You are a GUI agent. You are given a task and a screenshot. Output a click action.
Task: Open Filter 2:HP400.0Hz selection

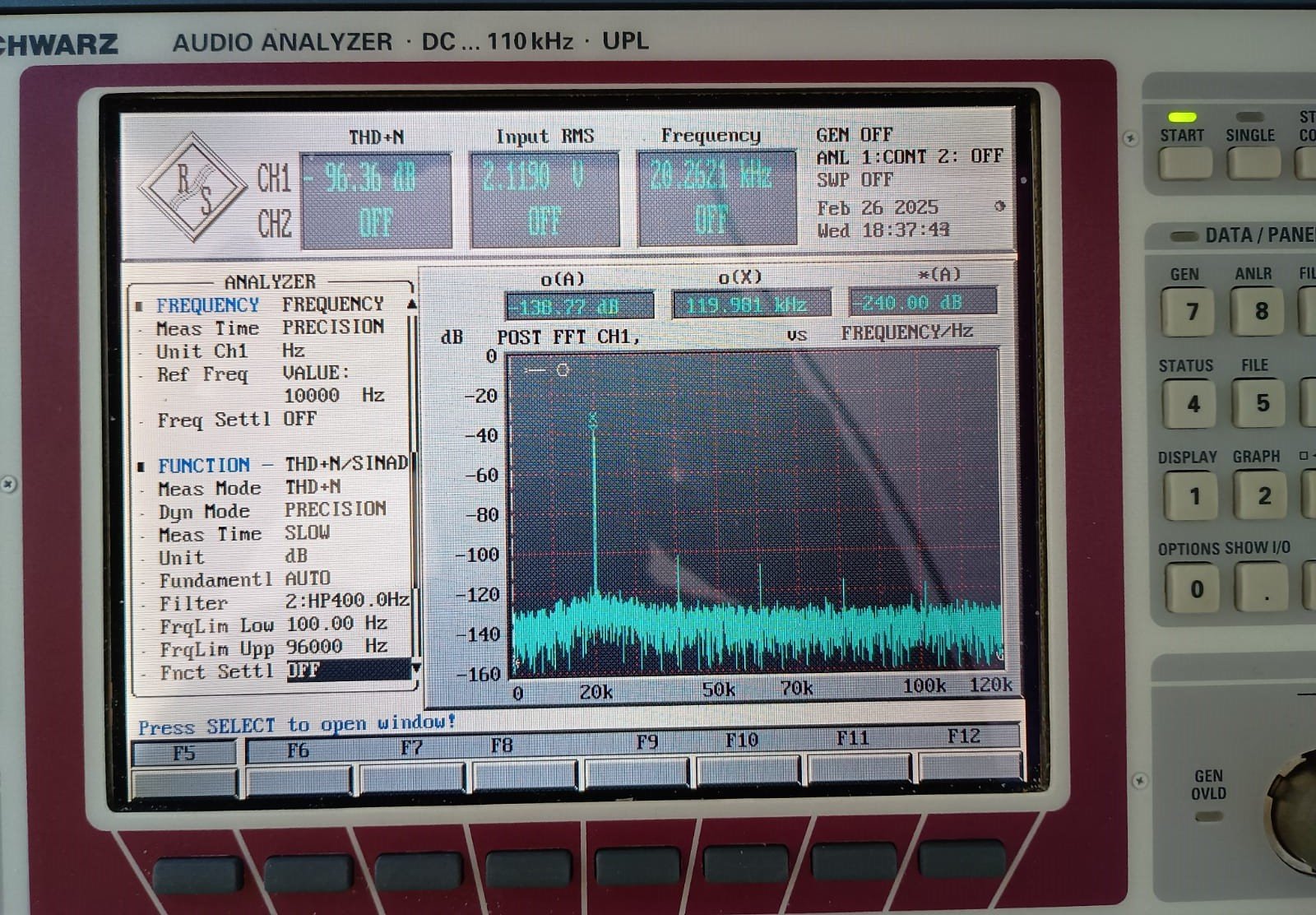coord(347,601)
